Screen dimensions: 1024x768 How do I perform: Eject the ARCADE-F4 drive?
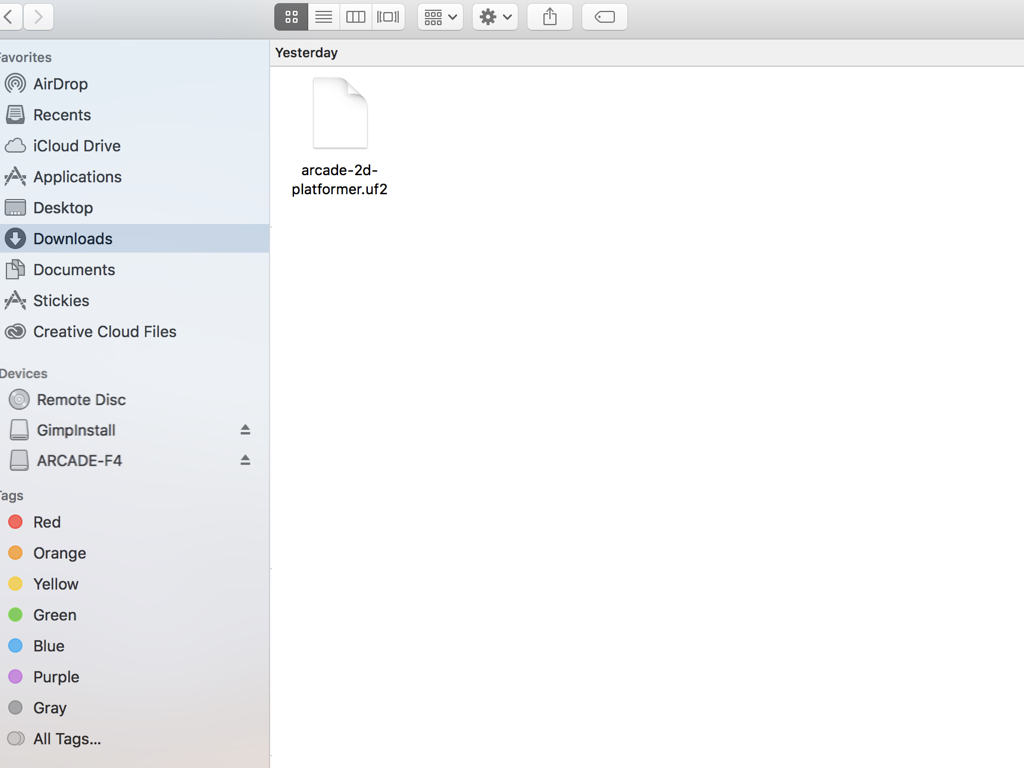(245, 460)
